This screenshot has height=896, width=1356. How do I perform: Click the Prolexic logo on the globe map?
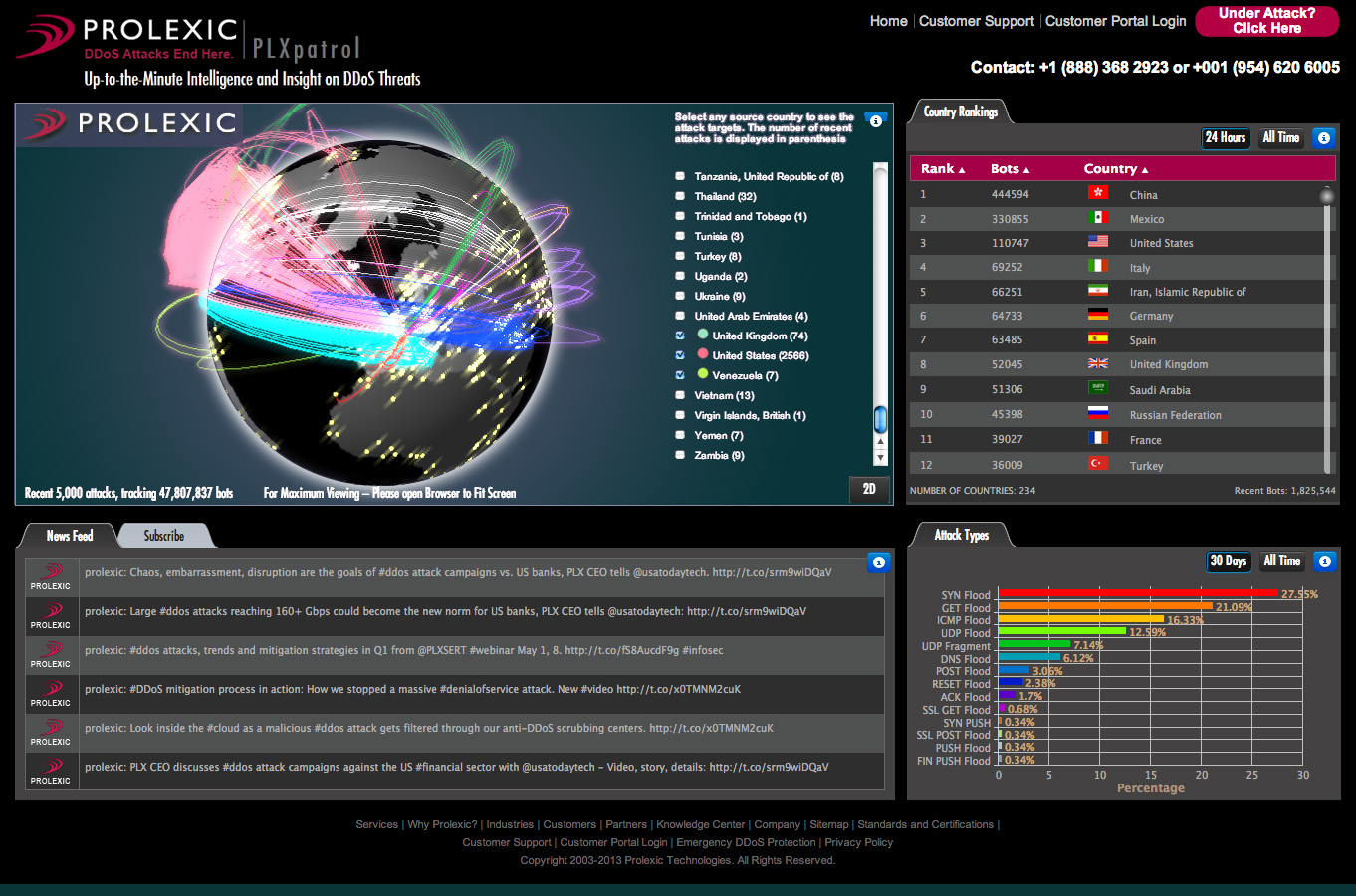pos(127,124)
